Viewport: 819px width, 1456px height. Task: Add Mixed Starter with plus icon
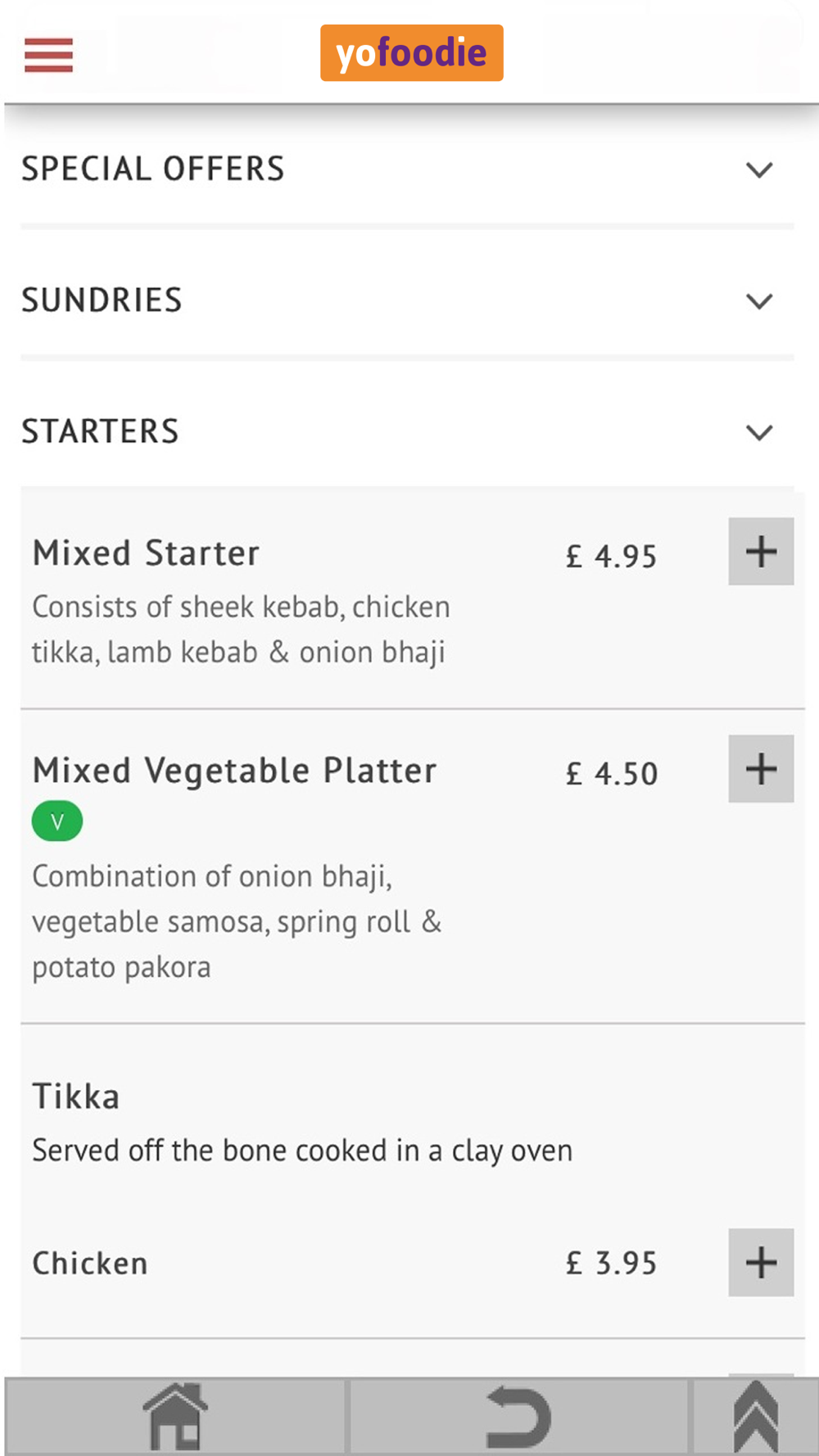point(761,551)
